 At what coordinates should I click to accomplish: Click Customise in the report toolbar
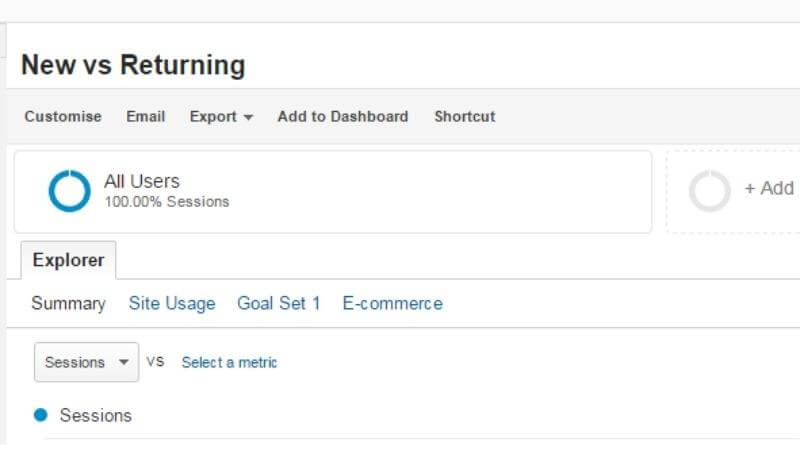(63, 117)
